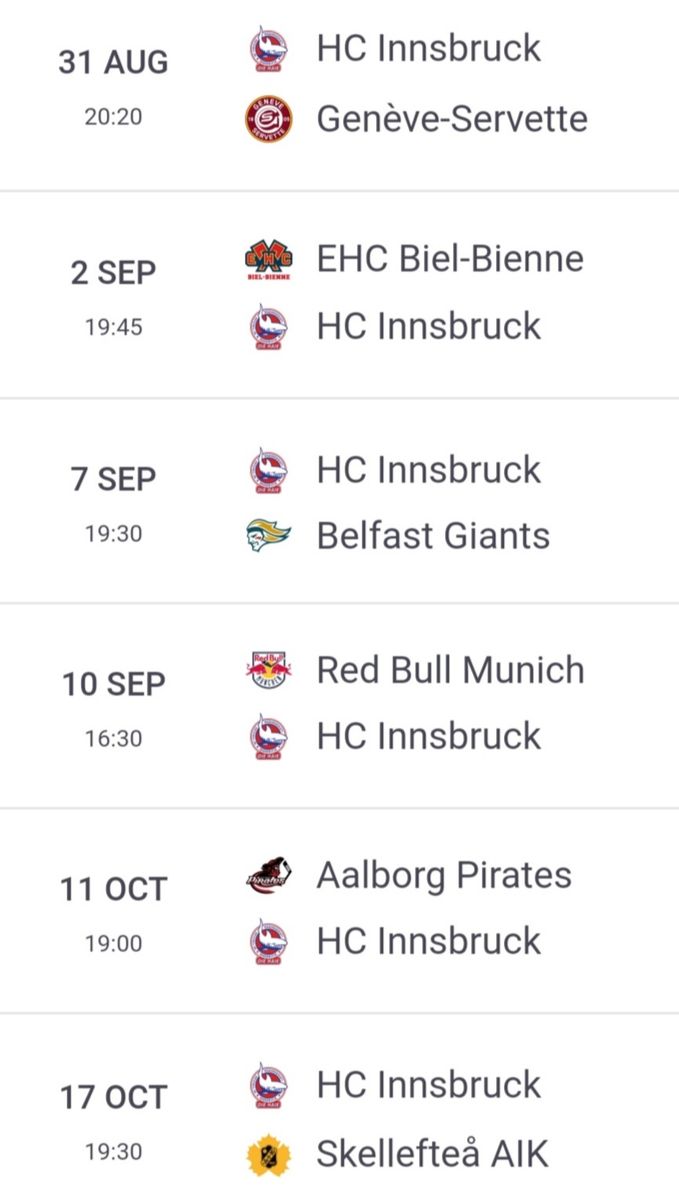
Task: Open the 31 AUG match date
Action: click(x=113, y=63)
